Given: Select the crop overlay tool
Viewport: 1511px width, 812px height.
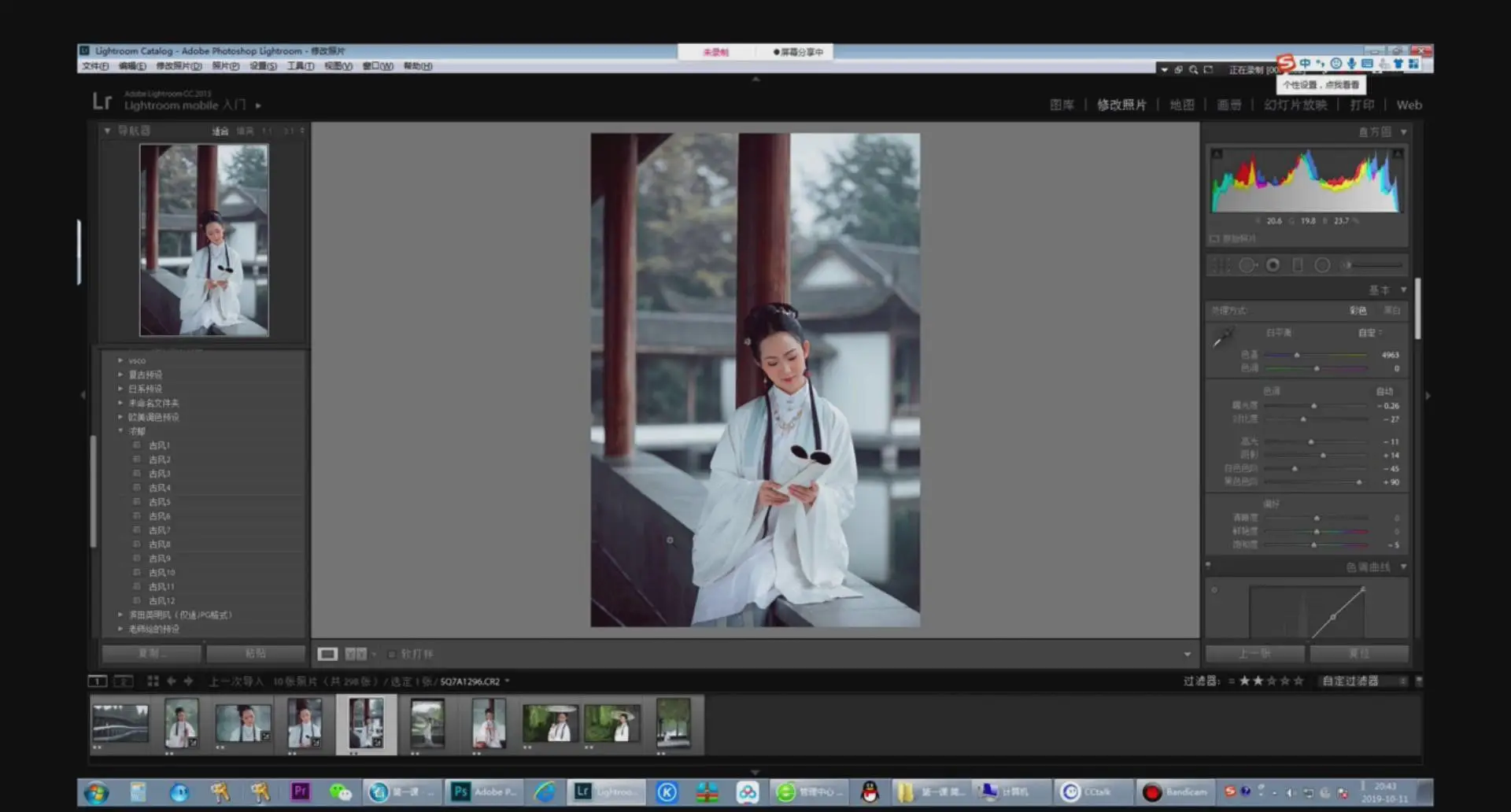Looking at the screenshot, I should [x=1221, y=265].
